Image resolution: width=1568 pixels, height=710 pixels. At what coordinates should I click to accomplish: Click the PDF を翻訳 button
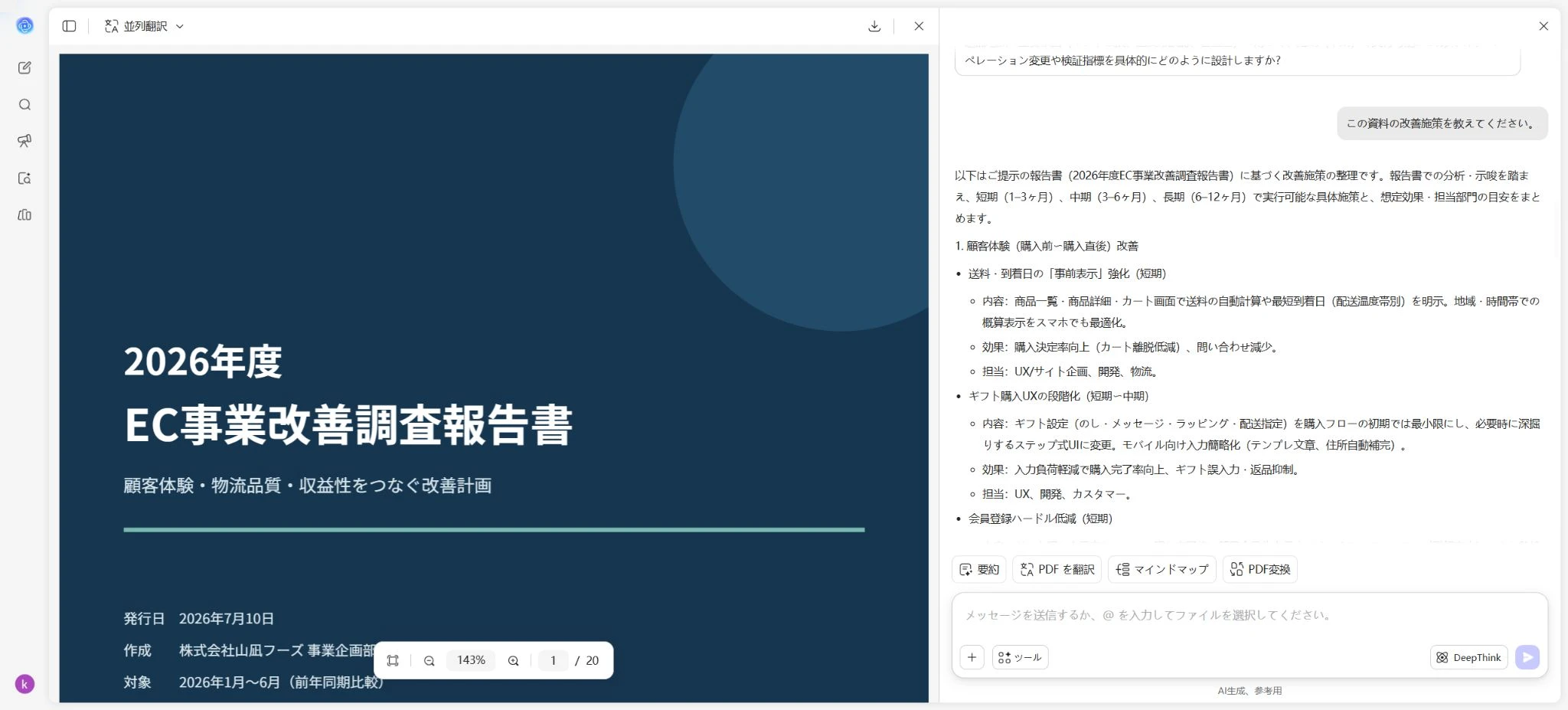(x=1057, y=569)
